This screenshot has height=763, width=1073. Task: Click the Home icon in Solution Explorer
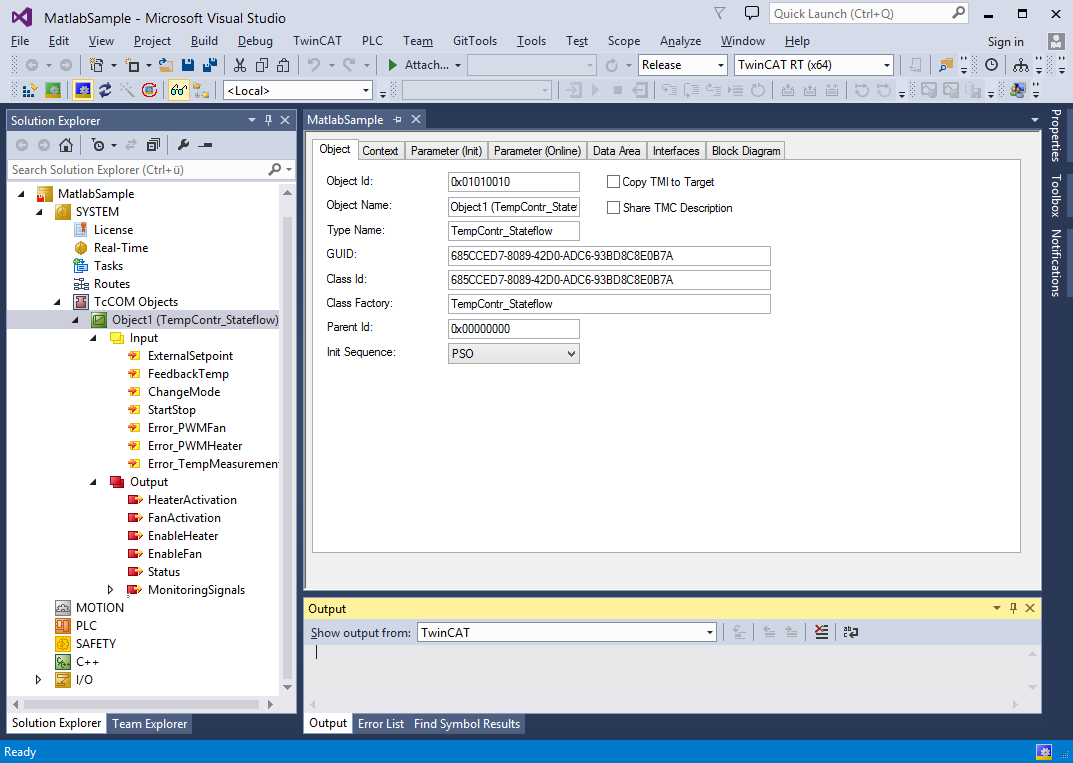pyautogui.click(x=66, y=145)
